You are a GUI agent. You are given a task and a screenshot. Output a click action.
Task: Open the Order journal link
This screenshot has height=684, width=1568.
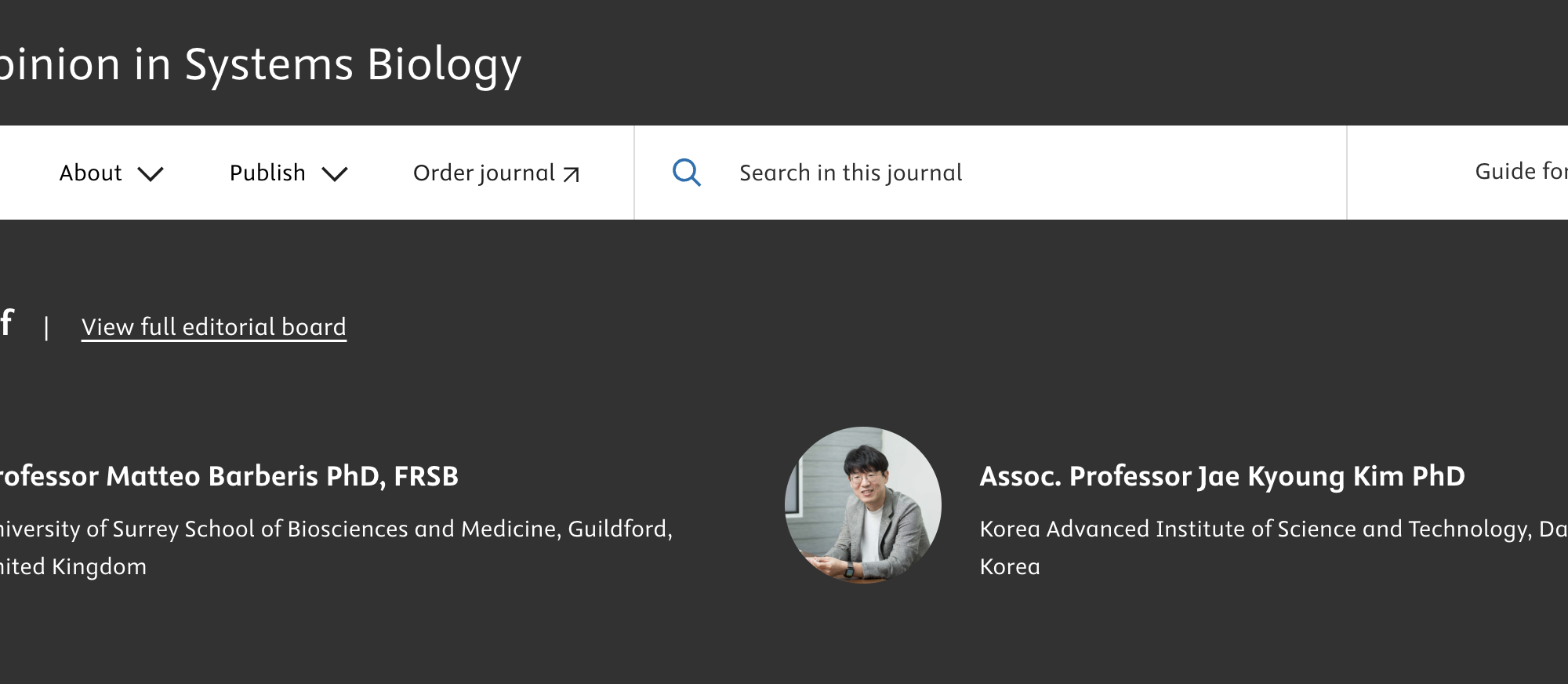pos(496,173)
